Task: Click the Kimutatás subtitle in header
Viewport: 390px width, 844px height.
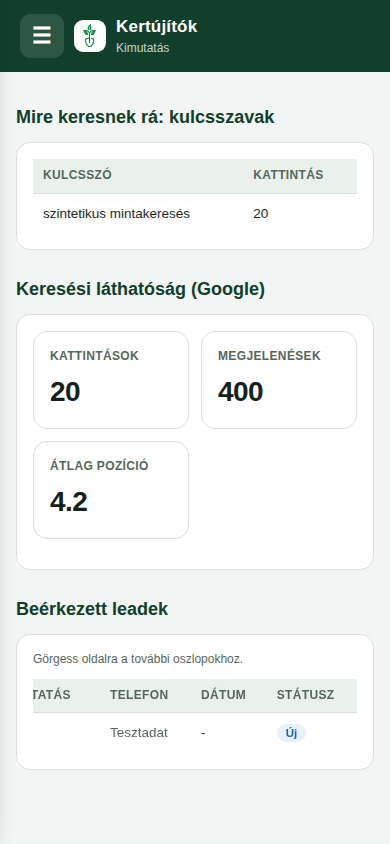Action: tap(143, 48)
